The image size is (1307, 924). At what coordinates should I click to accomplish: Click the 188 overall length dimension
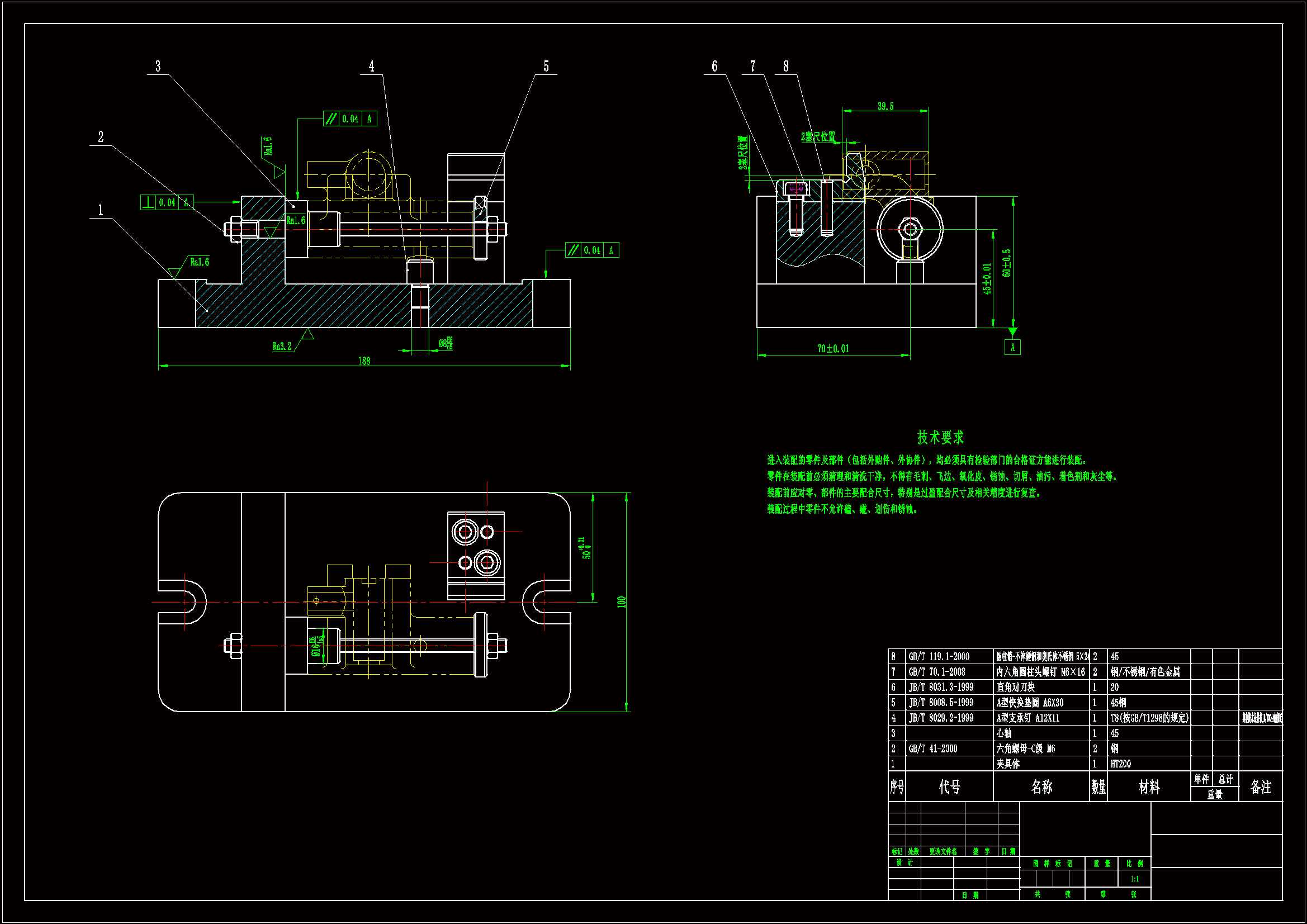pyautogui.click(x=364, y=361)
